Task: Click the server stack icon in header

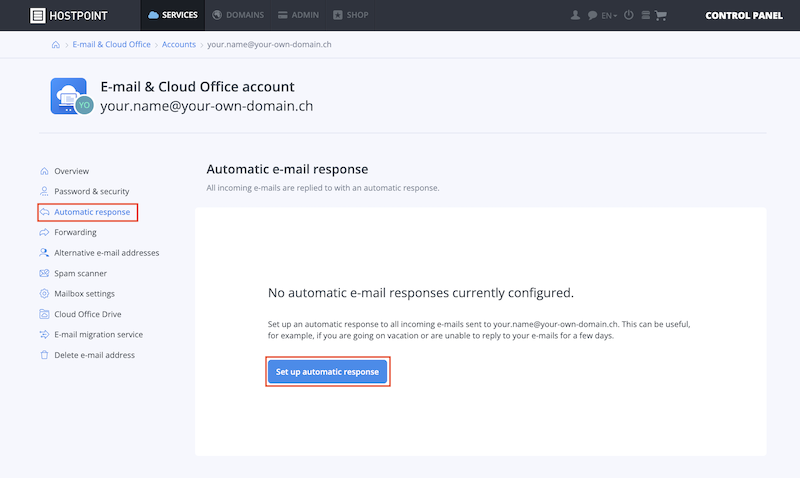Action: (x=645, y=15)
